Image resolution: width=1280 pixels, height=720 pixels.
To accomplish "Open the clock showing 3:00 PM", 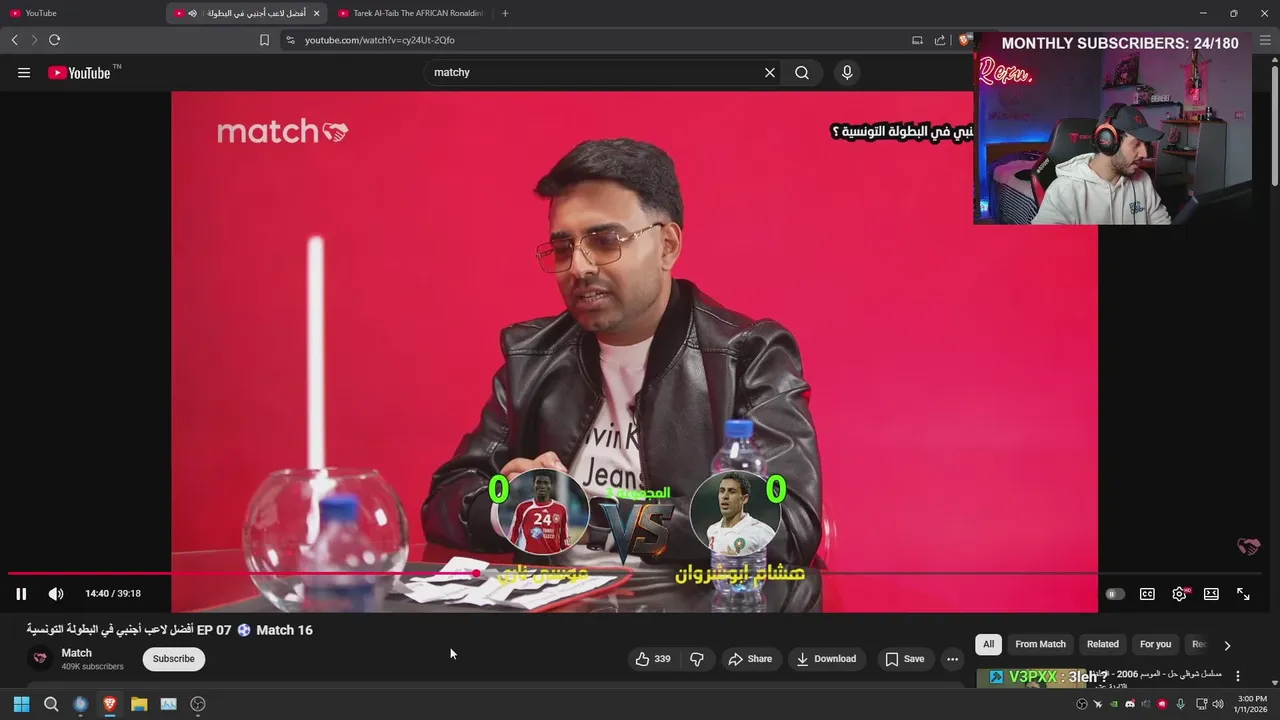I will (x=1252, y=704).
